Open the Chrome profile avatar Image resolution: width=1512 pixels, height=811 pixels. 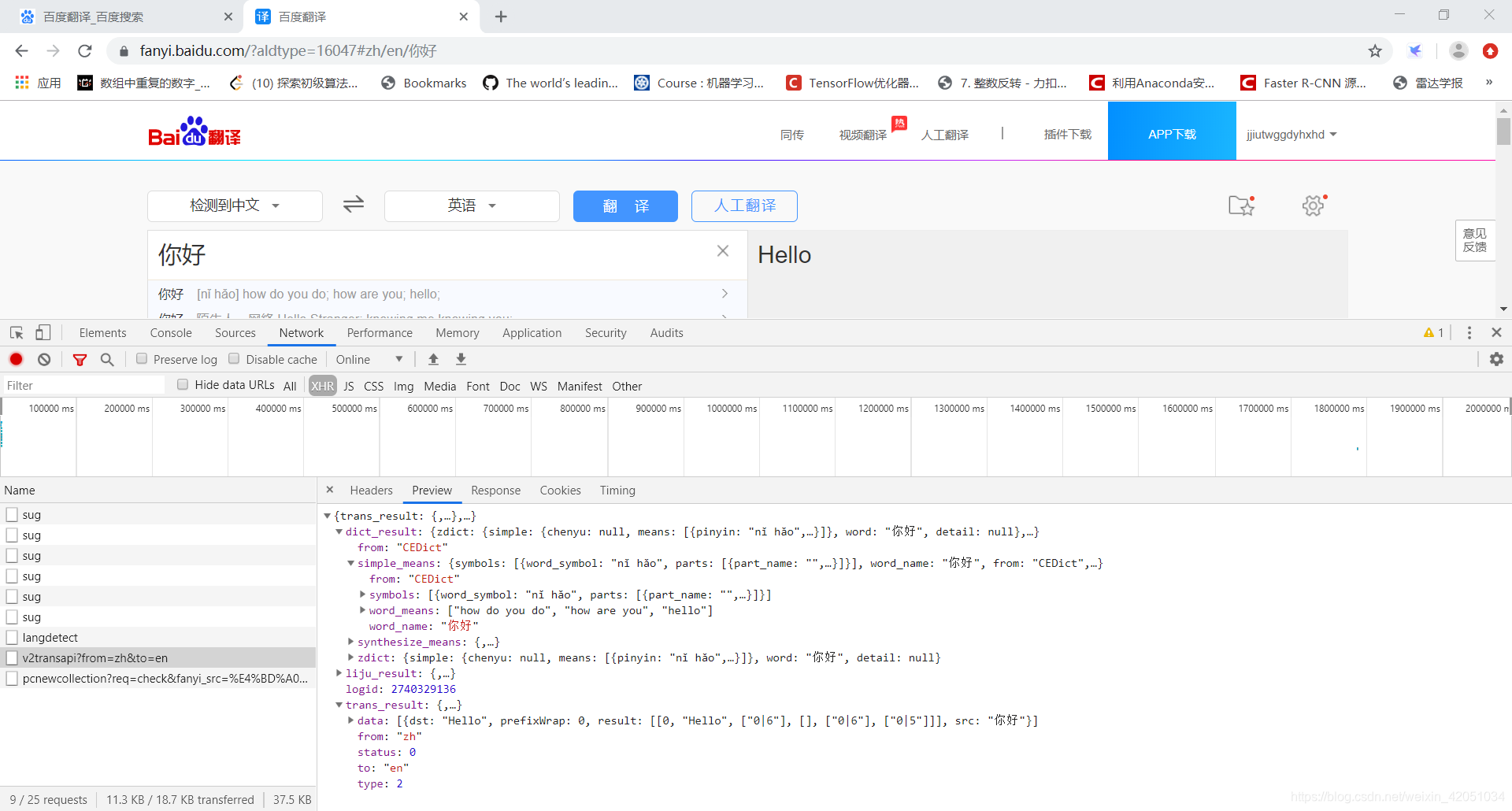click(1458, 50)
